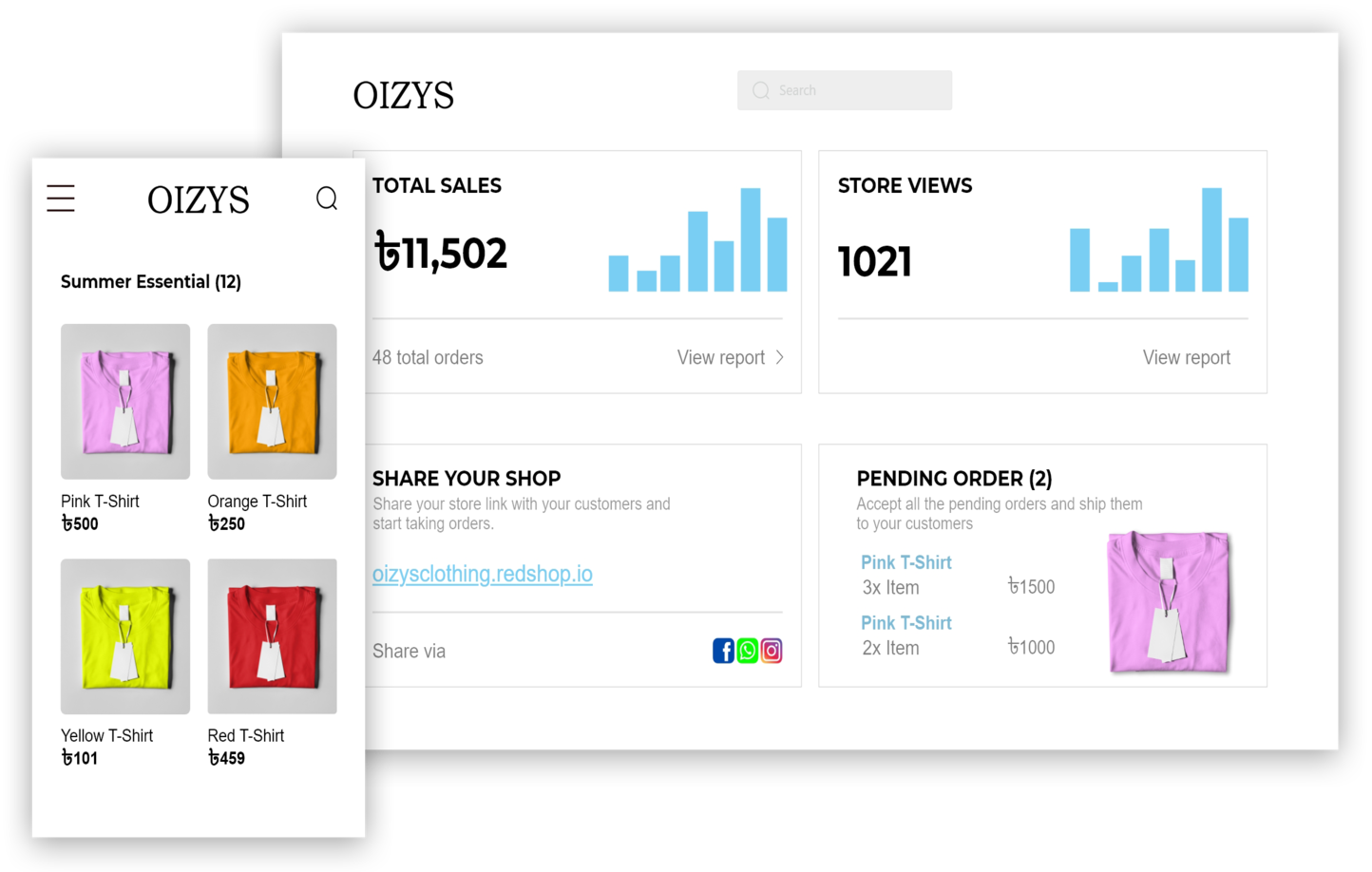The height and width of the screenshot is (872, 1372).
Task: Open the Store Views report
Action: point(1186,357)
